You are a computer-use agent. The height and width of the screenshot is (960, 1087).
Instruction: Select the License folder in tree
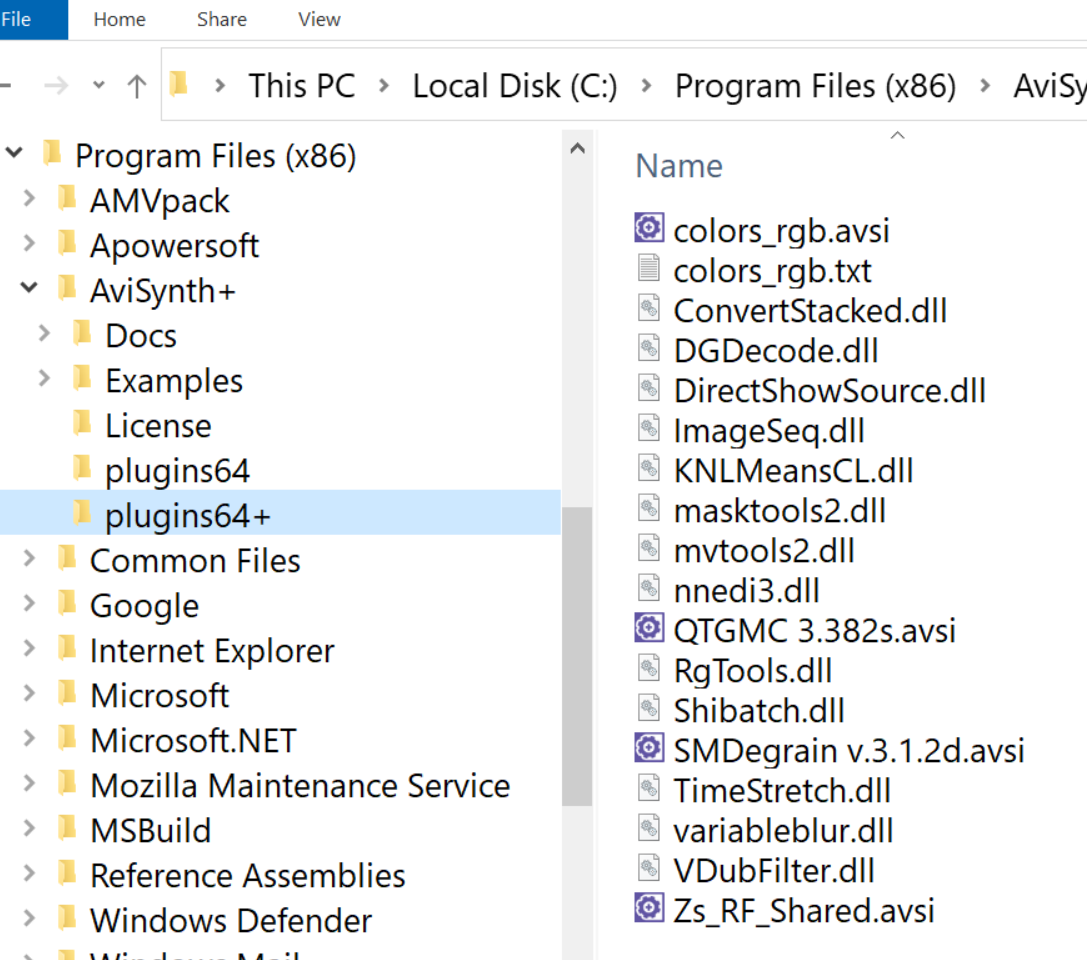tap(158, 426)
